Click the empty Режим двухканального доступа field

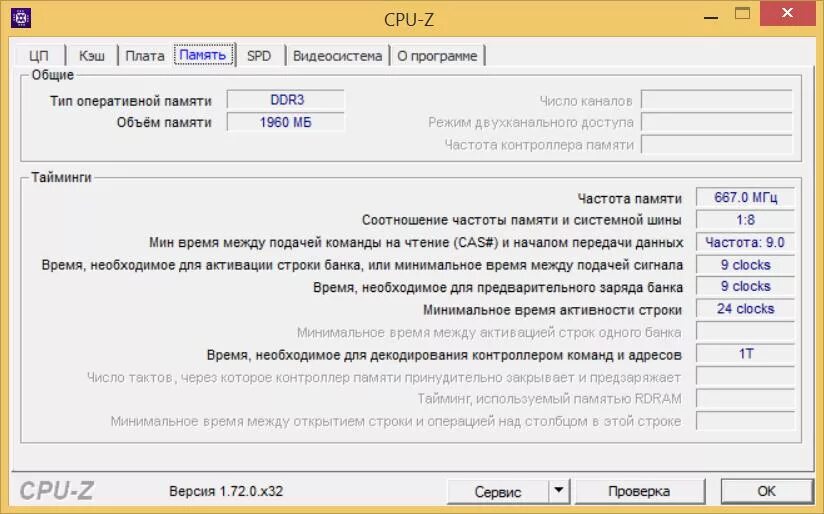[717, 122]
